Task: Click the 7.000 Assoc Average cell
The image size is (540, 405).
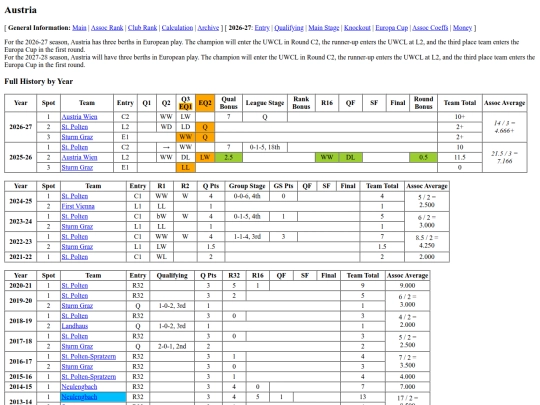Action: 407,387
